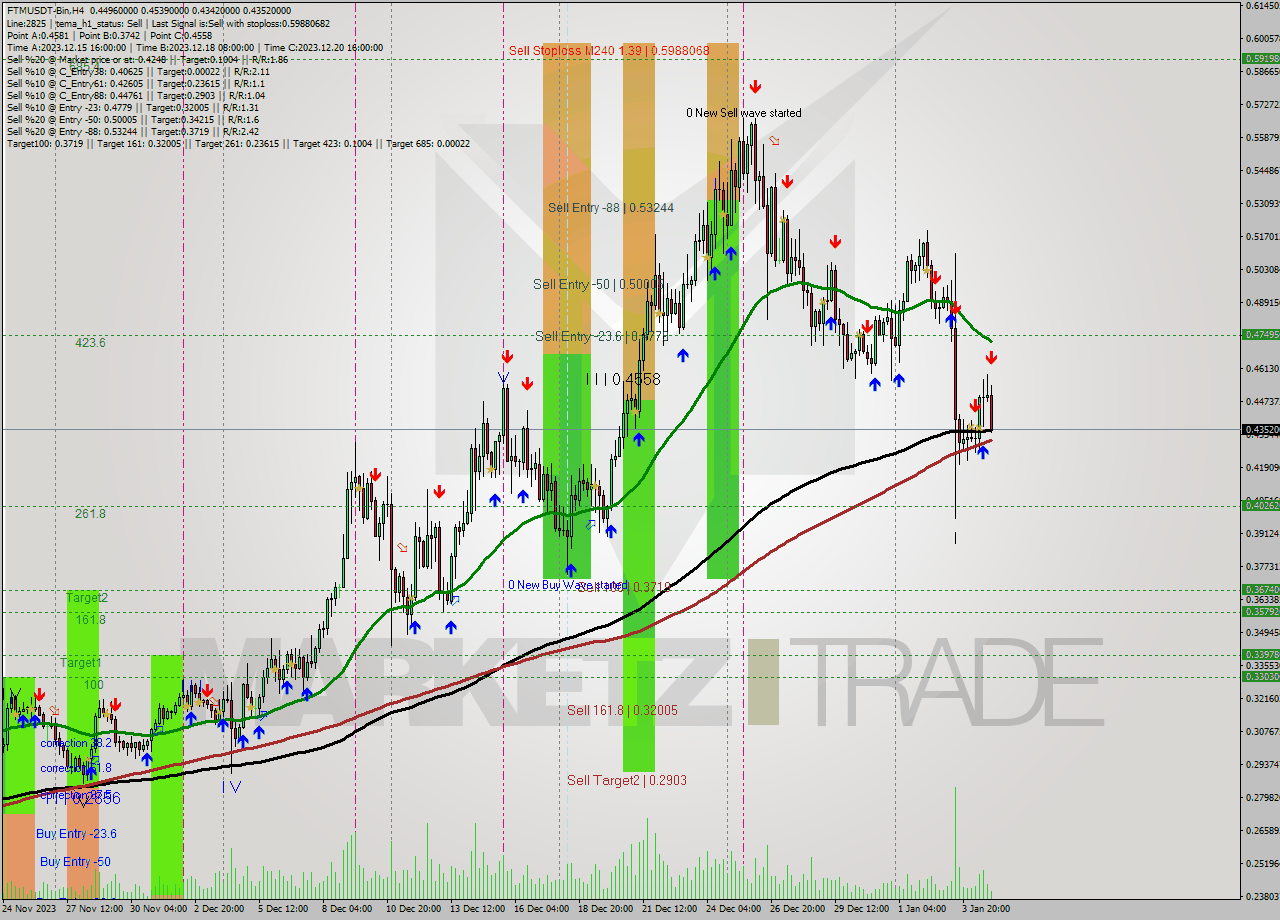Click the '24 Dec 04:00' time axis label
The width and height of the screenshot is (1280, 920).
pyautogui.click(x=733, y=909)
